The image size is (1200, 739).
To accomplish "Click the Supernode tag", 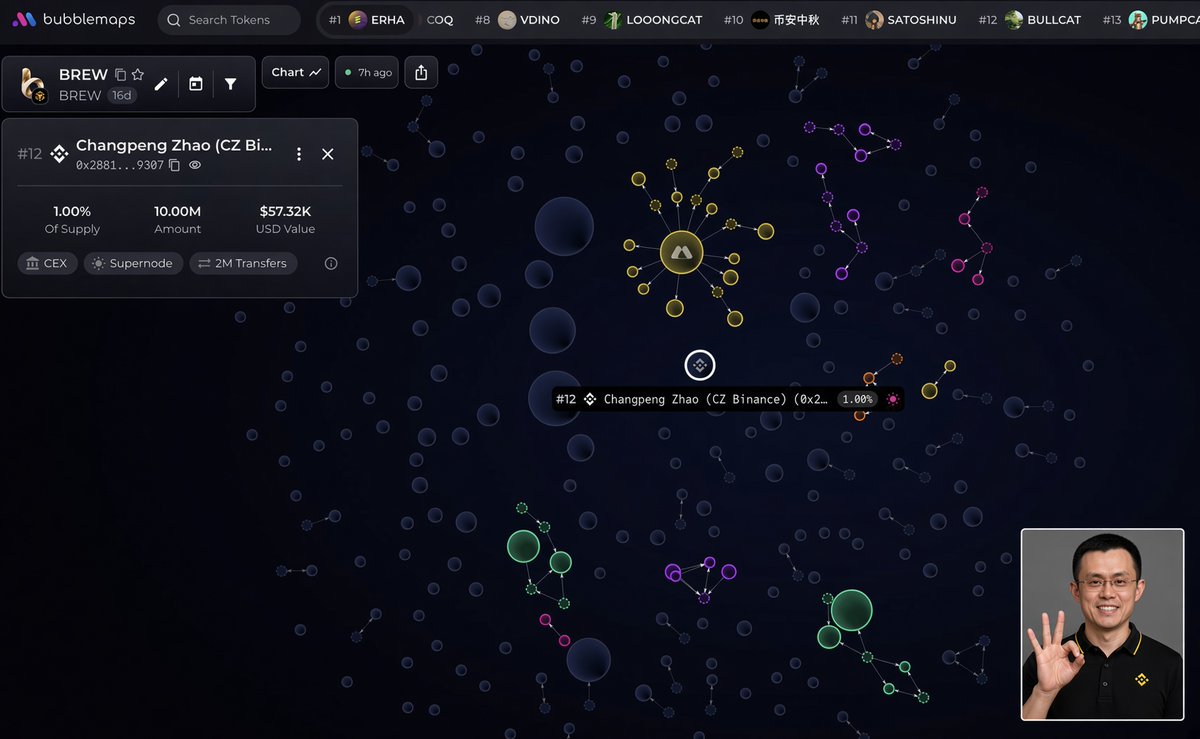I will 133,263.
